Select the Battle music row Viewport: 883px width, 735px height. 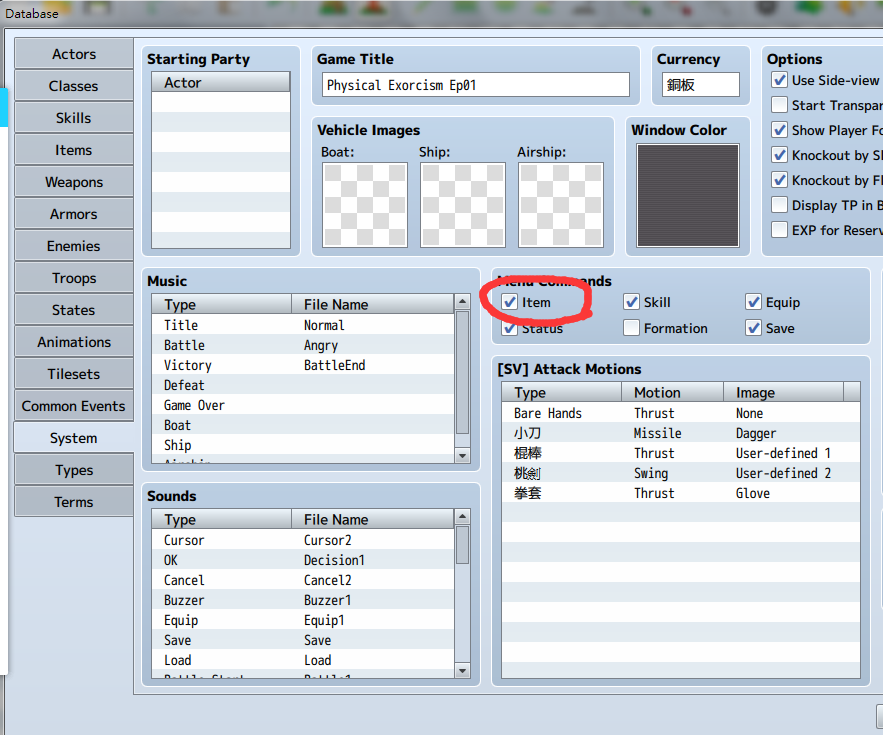point(303,345)
